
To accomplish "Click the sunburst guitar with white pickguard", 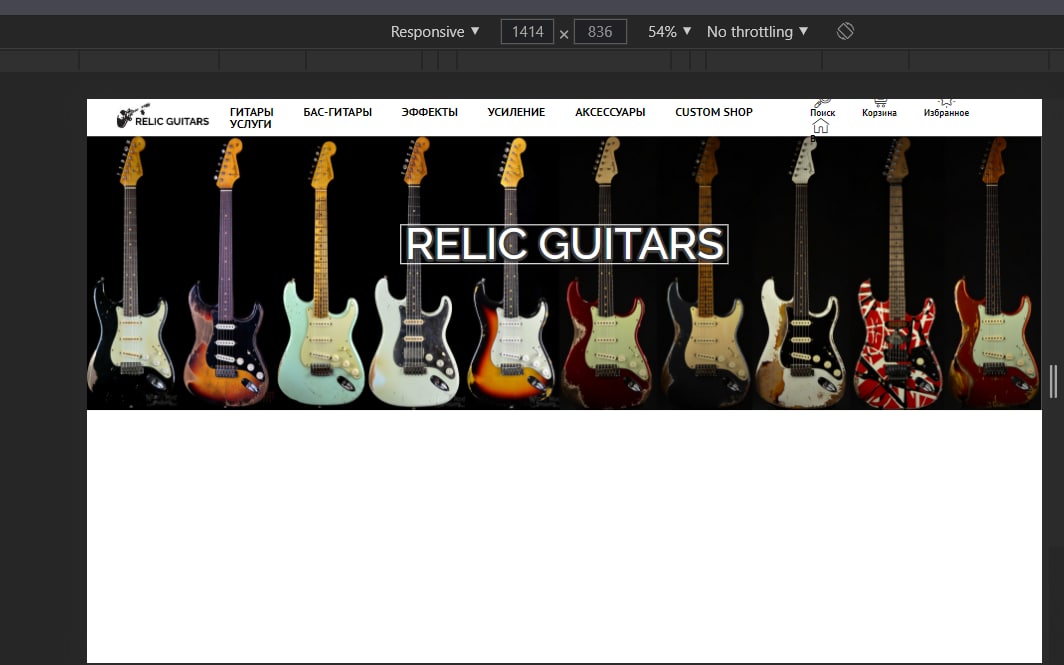I will coord(511,271).
